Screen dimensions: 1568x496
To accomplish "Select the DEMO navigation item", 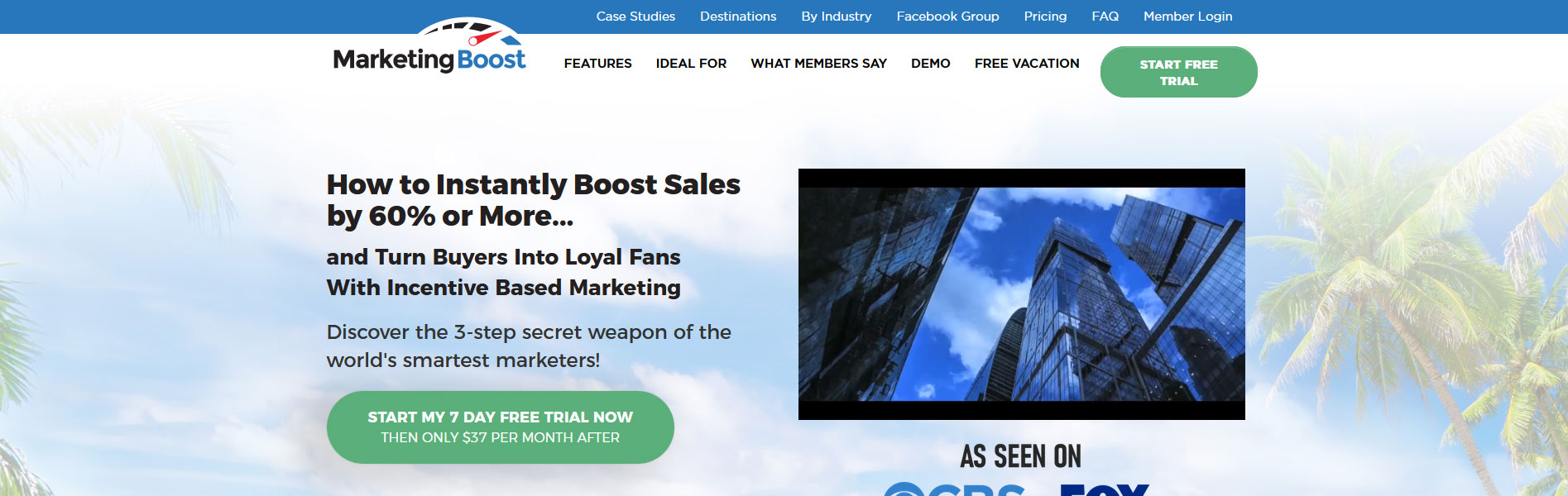I will tap(930, 64).
